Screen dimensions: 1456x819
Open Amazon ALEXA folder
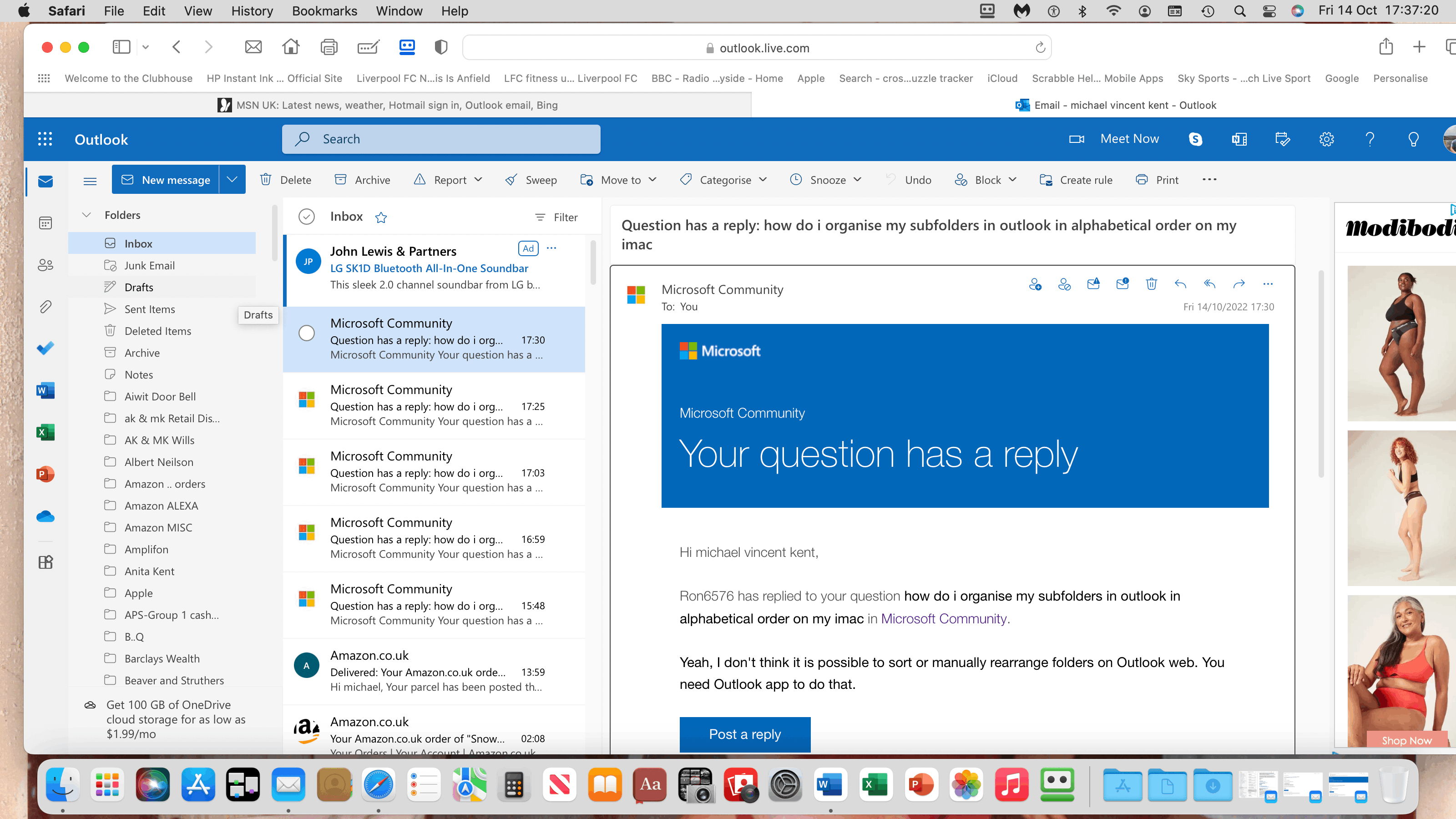tap(162, 506)
